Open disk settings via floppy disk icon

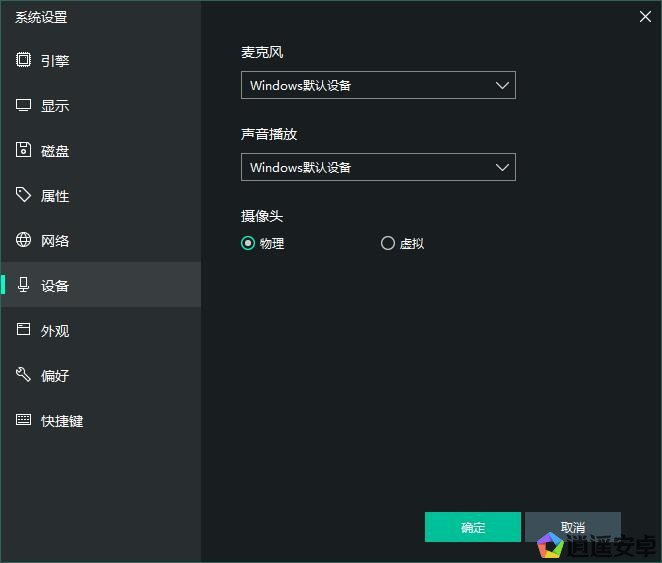pyautogui.click(x=24, y=150)
